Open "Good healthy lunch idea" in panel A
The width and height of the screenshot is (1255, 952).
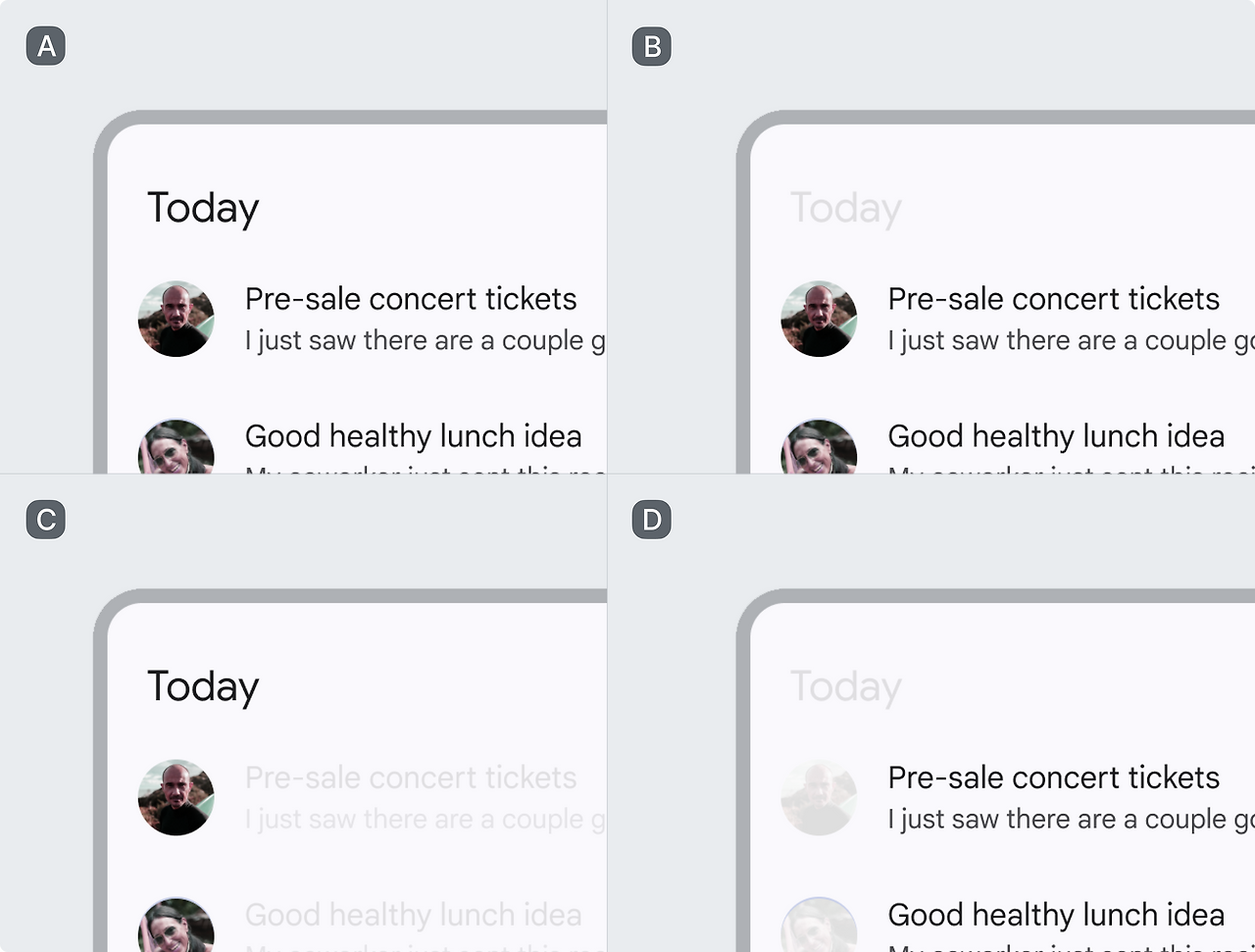point(413,436)
